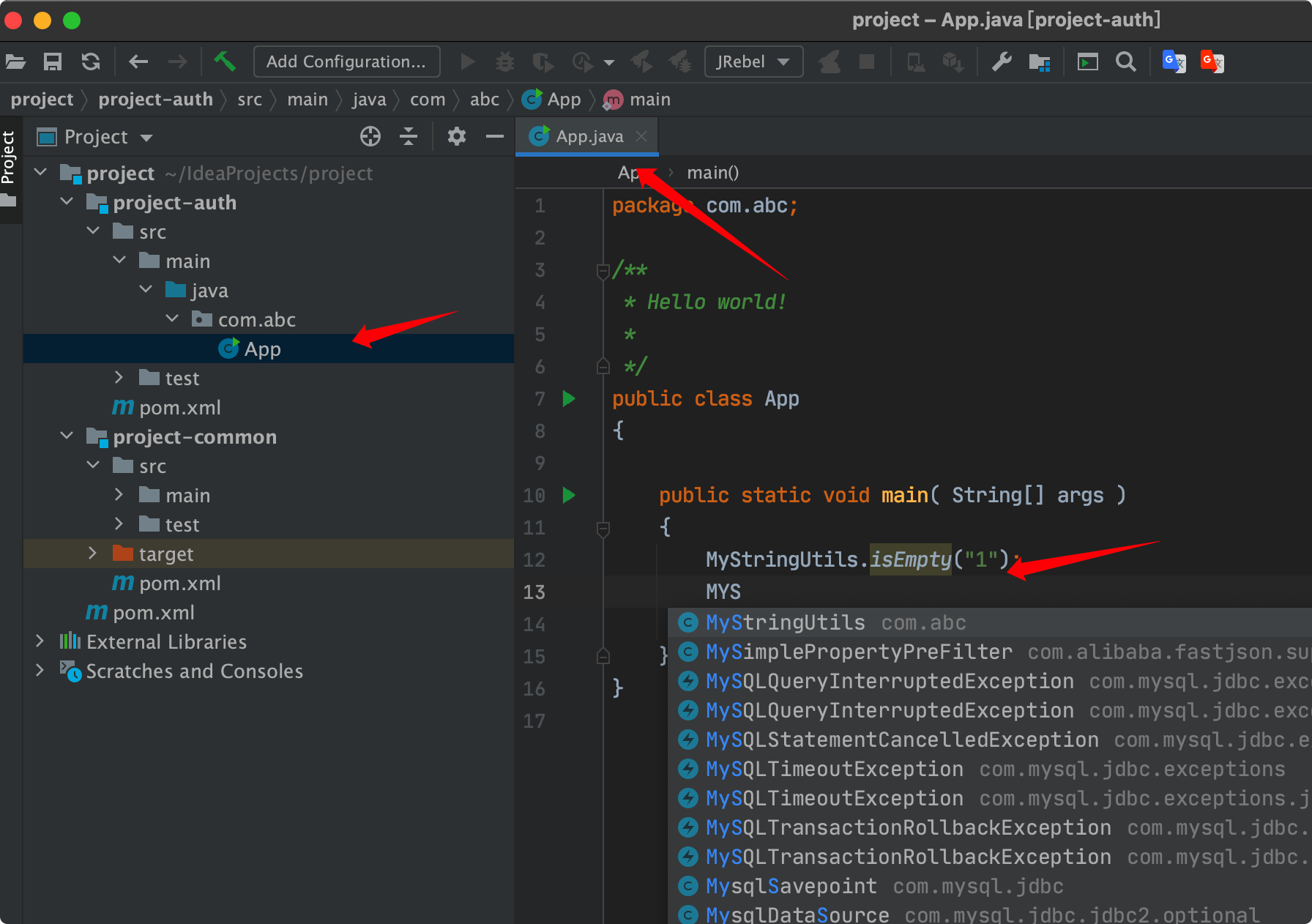
Task: Hide the Project panel with minus icon
Action: click(495, 136)
